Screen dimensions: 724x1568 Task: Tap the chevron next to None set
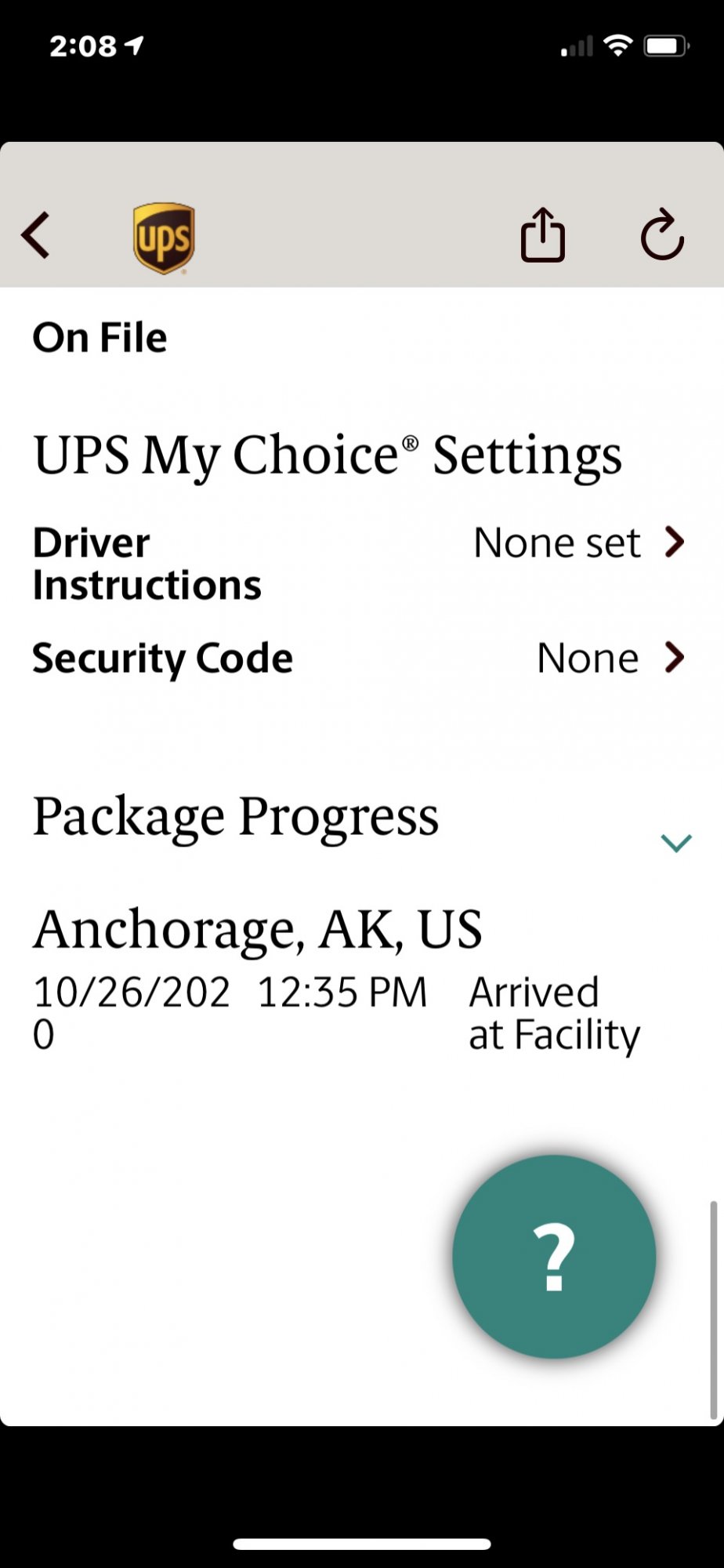(x=674, y=542)
